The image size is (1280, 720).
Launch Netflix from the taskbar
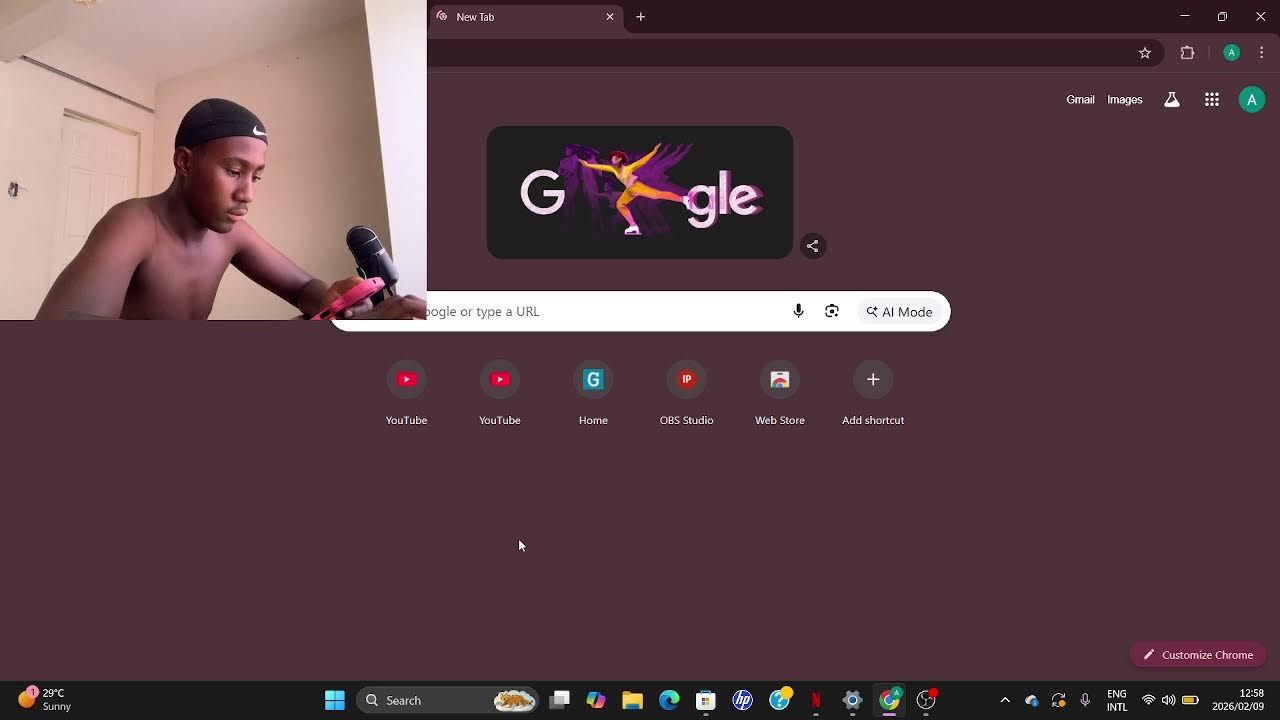(x=816, y=700)
